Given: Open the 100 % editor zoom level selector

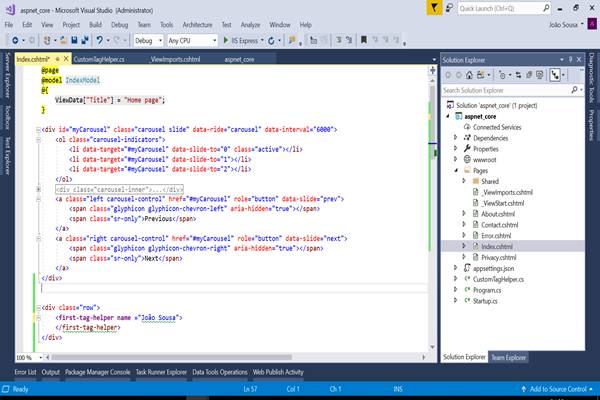Looking at the screenshot, I should (x=27, y=356).
